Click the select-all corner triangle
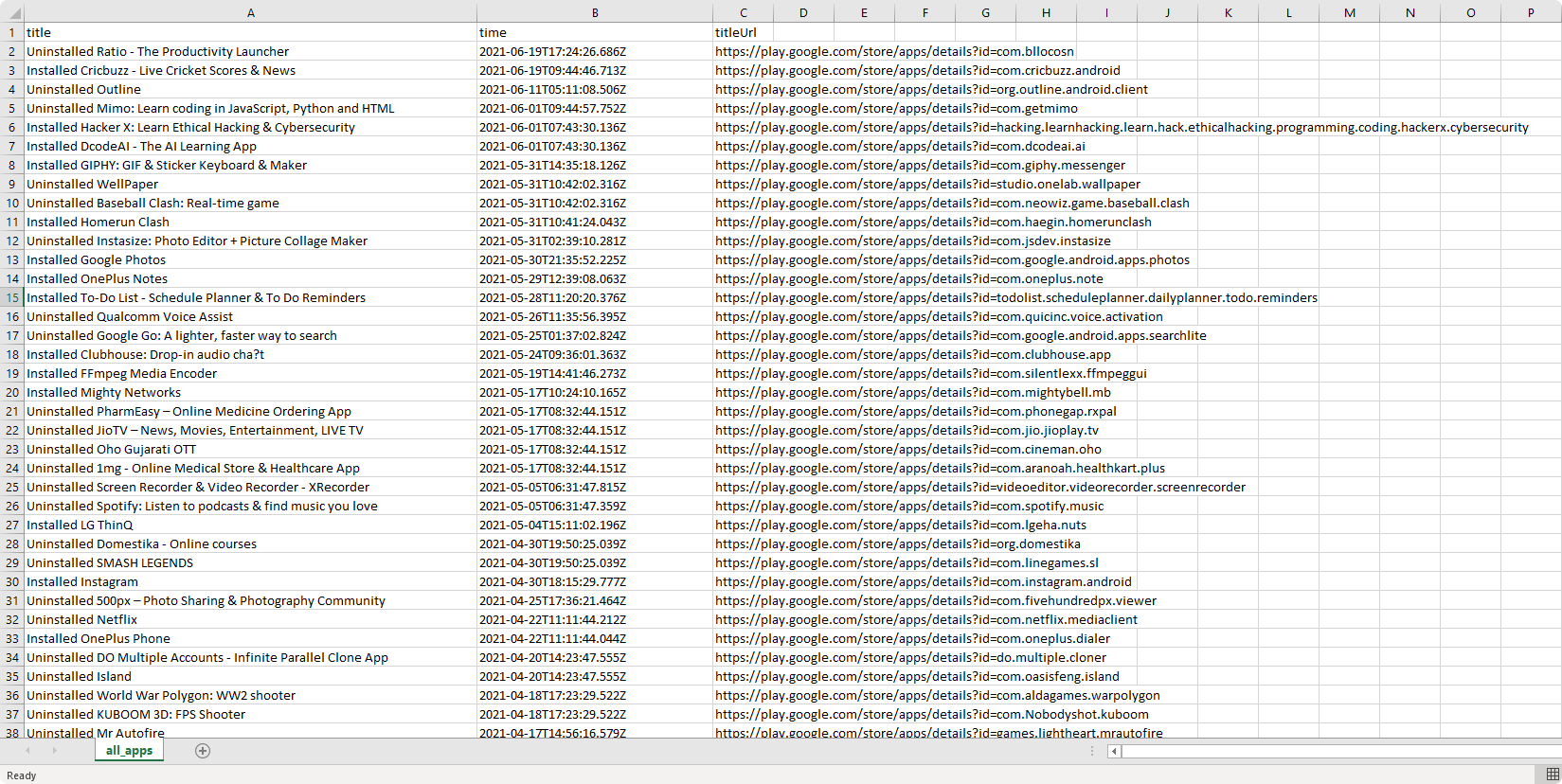 pos(11,12)
